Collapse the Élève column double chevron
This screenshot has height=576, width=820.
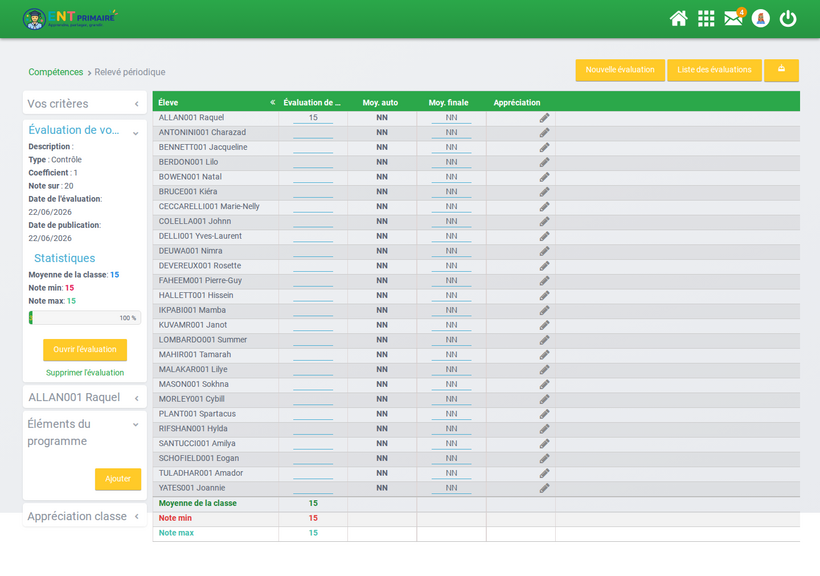[272, 103]
